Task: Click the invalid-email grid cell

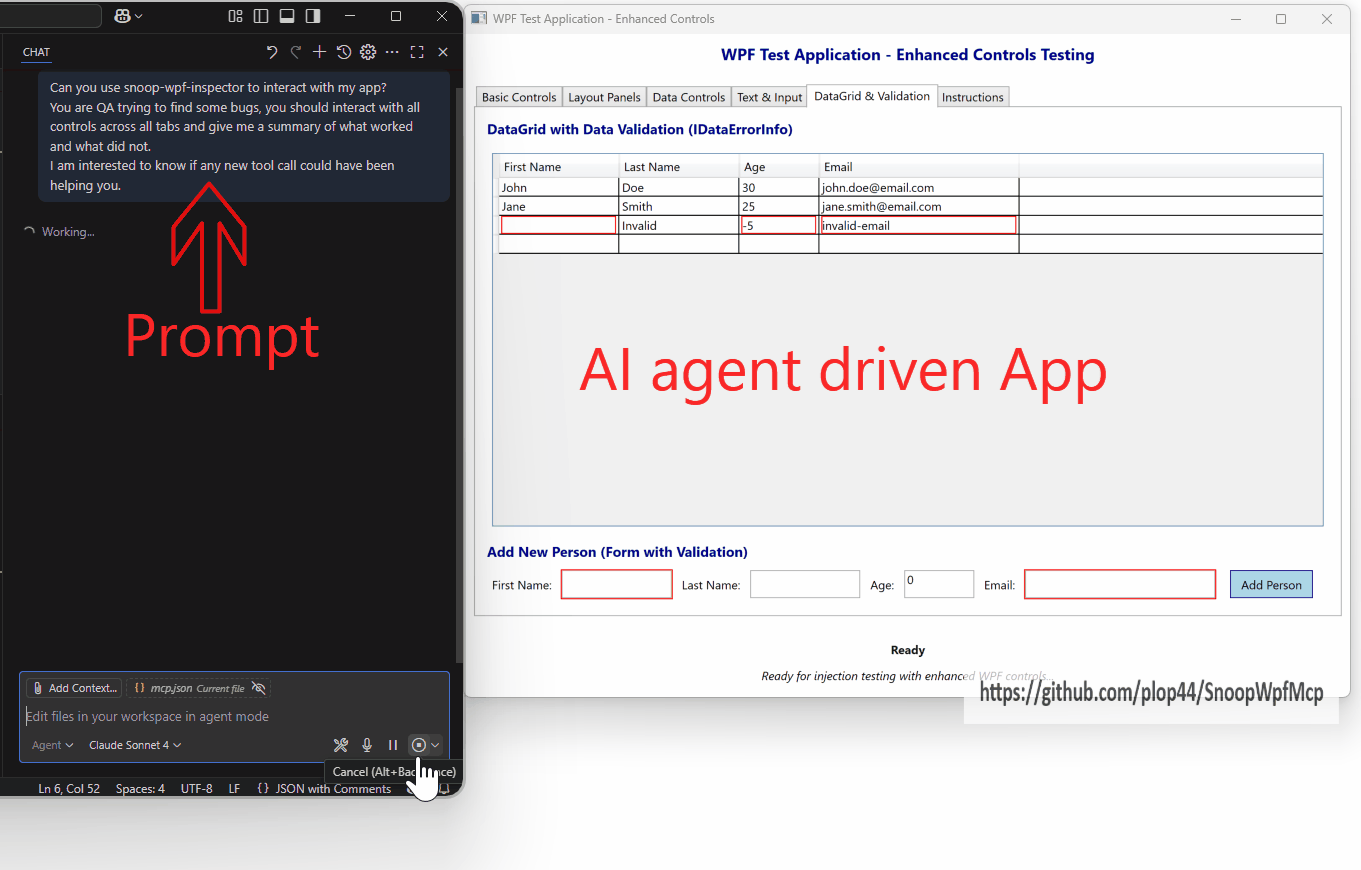Action: [918, 225]
